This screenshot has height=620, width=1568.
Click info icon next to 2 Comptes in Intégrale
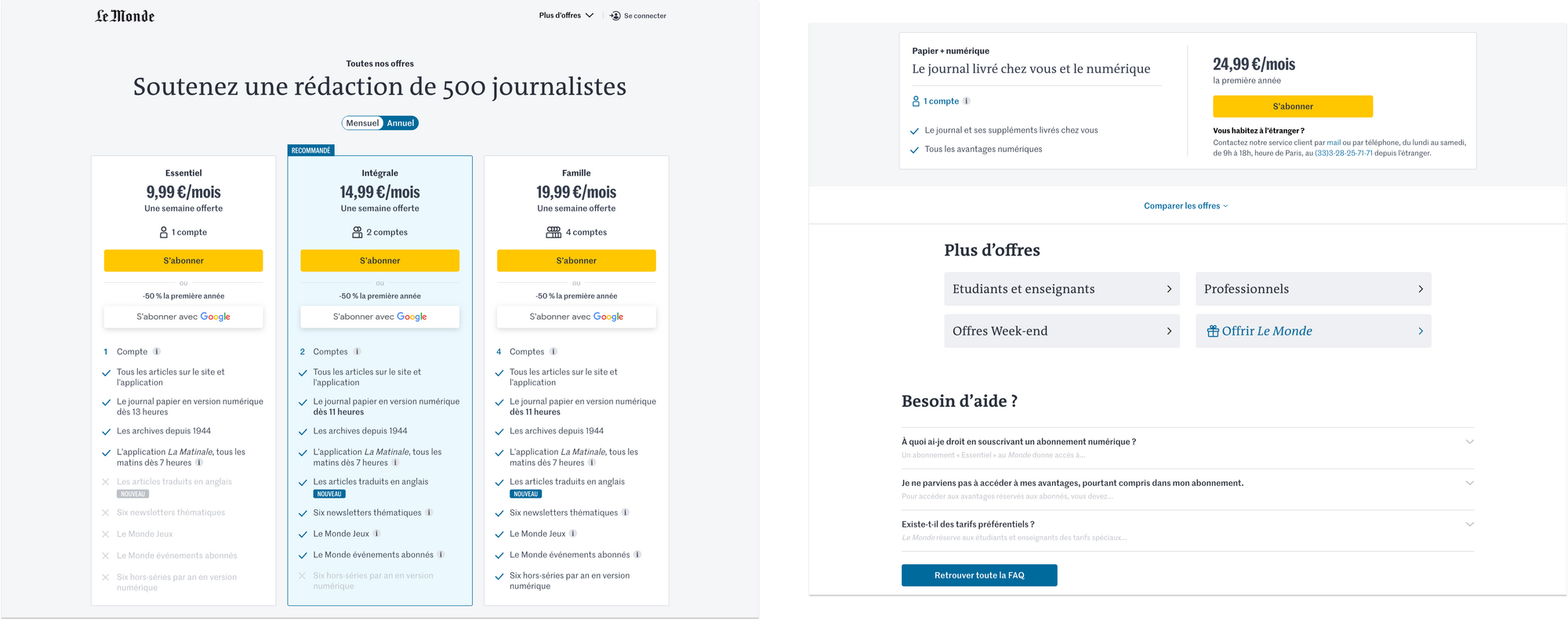pos(357,352)
